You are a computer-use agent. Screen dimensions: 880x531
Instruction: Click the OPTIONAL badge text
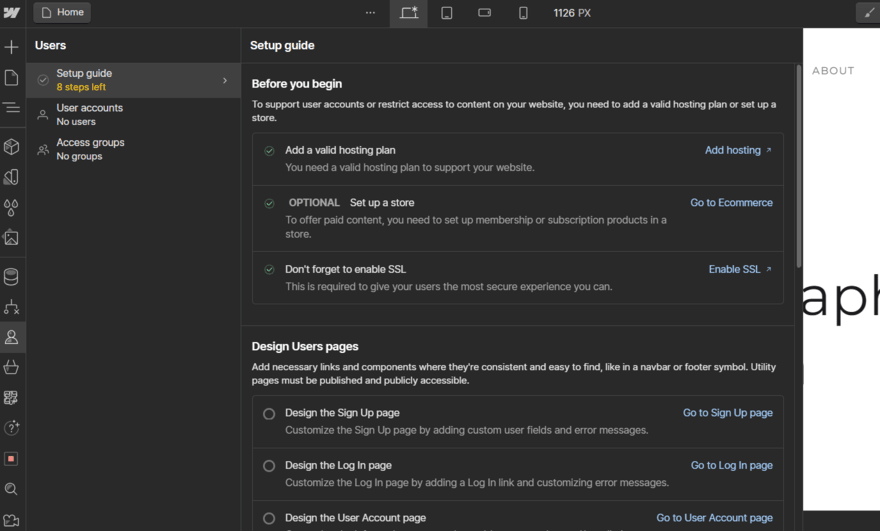pyautogui.click(x=314, y=203)
